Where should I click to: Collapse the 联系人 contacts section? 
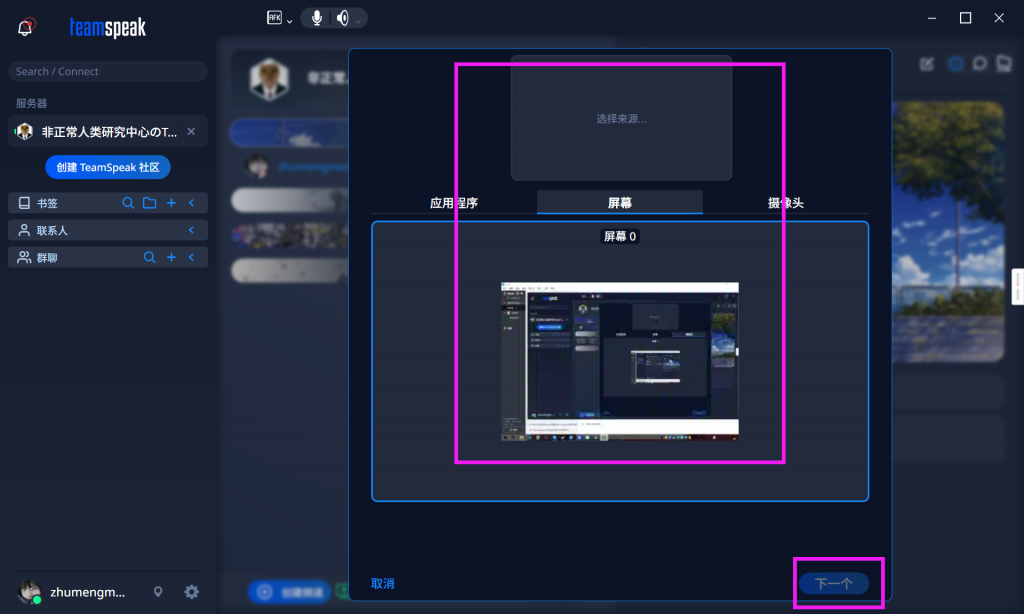(191, 230)
